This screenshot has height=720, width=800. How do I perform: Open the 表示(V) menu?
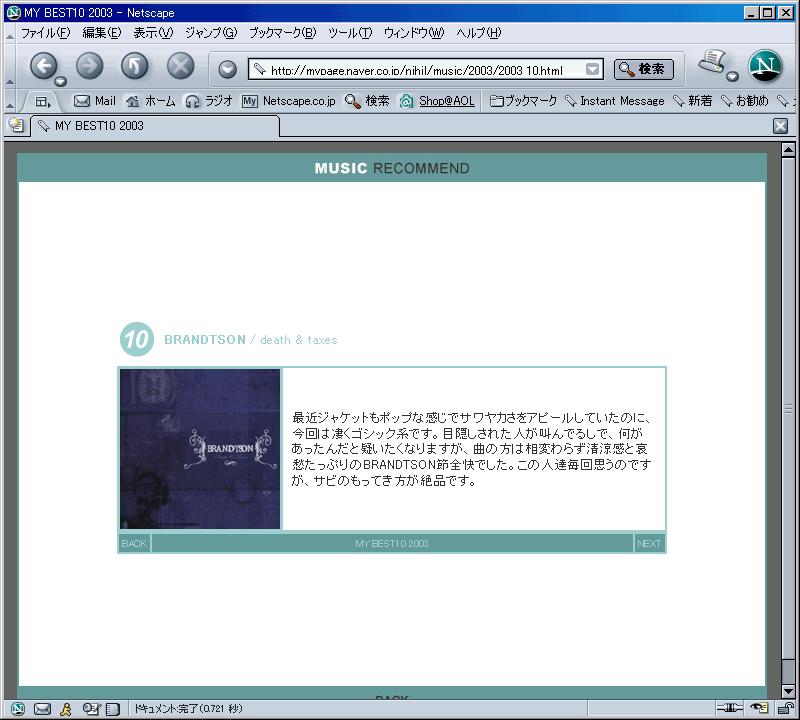[x=153, y=33]
